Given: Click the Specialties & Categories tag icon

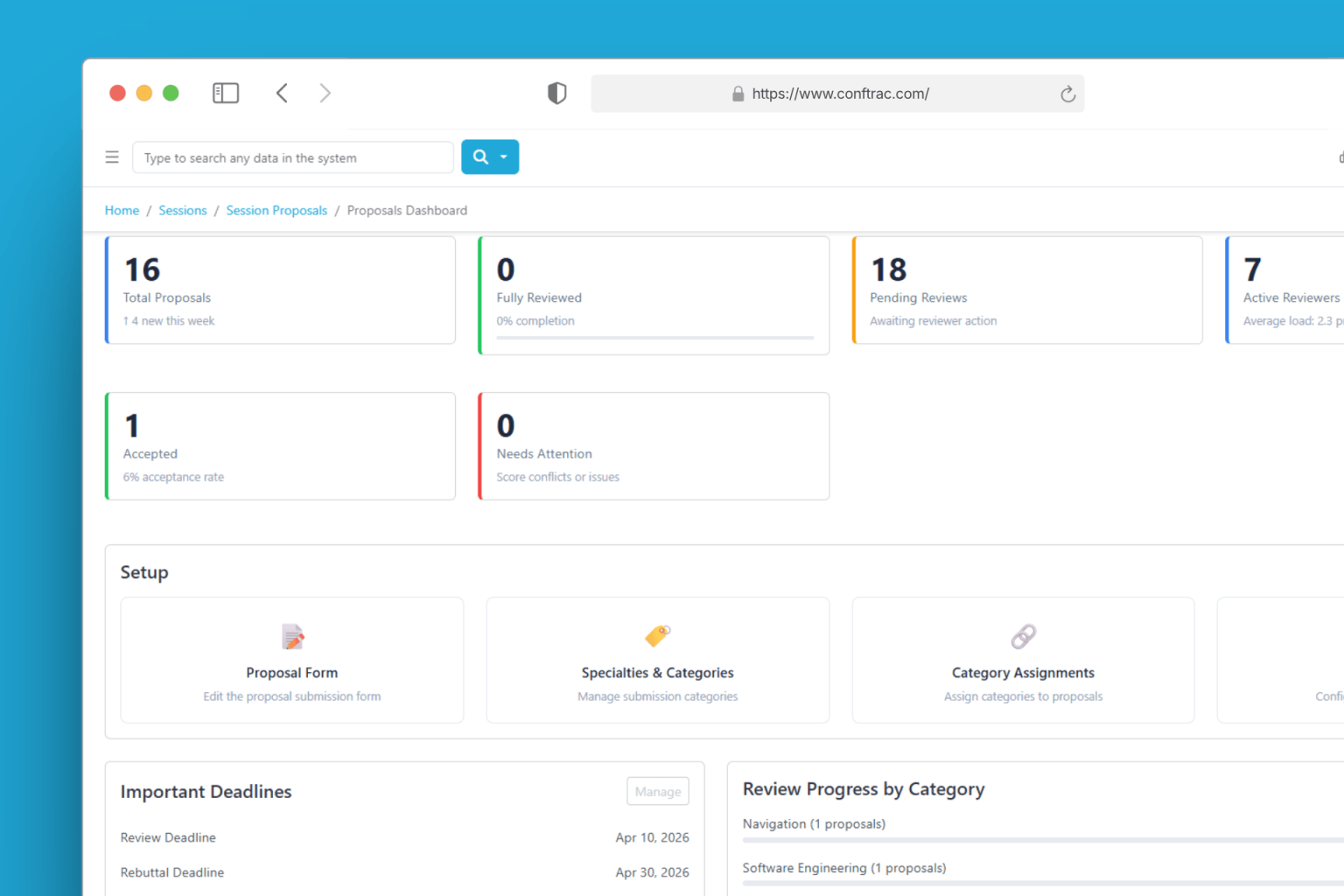Looking at the screenshot, I should point(658,636).
